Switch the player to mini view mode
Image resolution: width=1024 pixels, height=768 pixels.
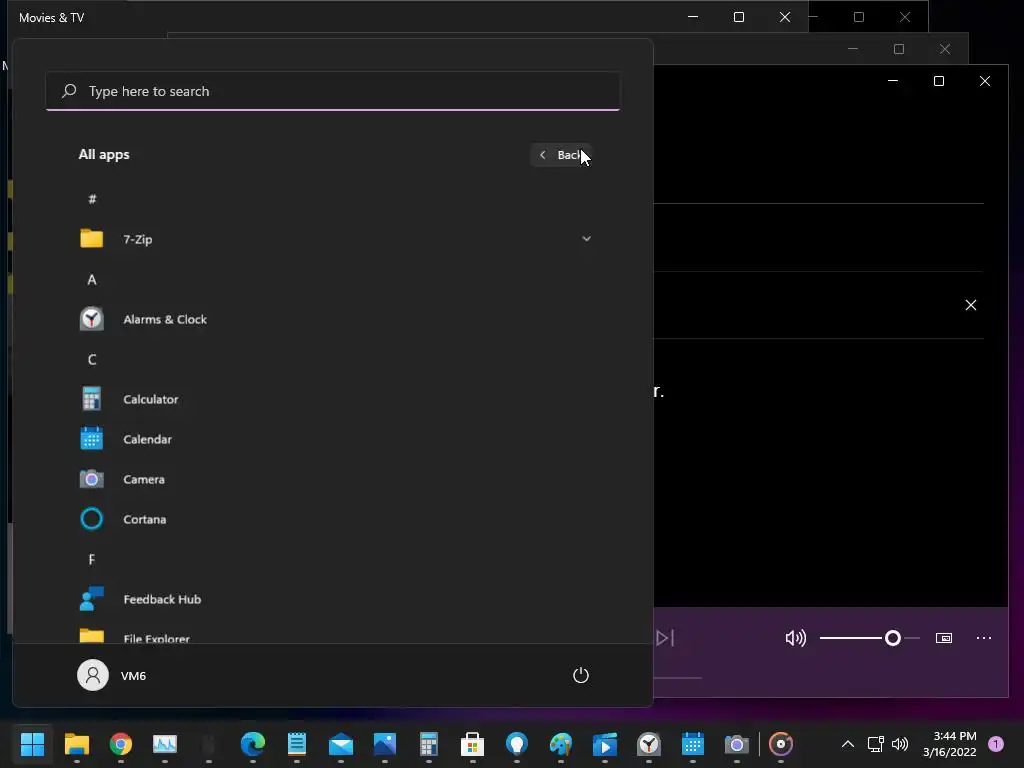point(944,638)
